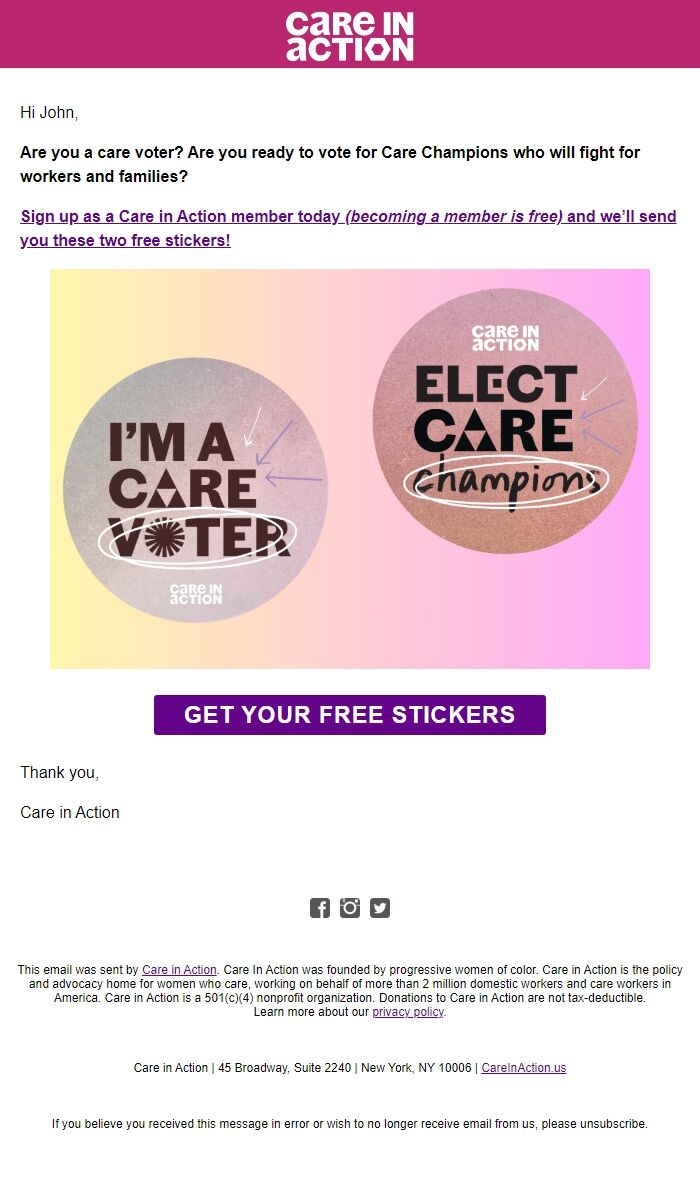The height and width of the screenshot is (1179, 700).
Task: Open the 'Sign up as a Care in Action member' link
Action: tap(348, 228)
